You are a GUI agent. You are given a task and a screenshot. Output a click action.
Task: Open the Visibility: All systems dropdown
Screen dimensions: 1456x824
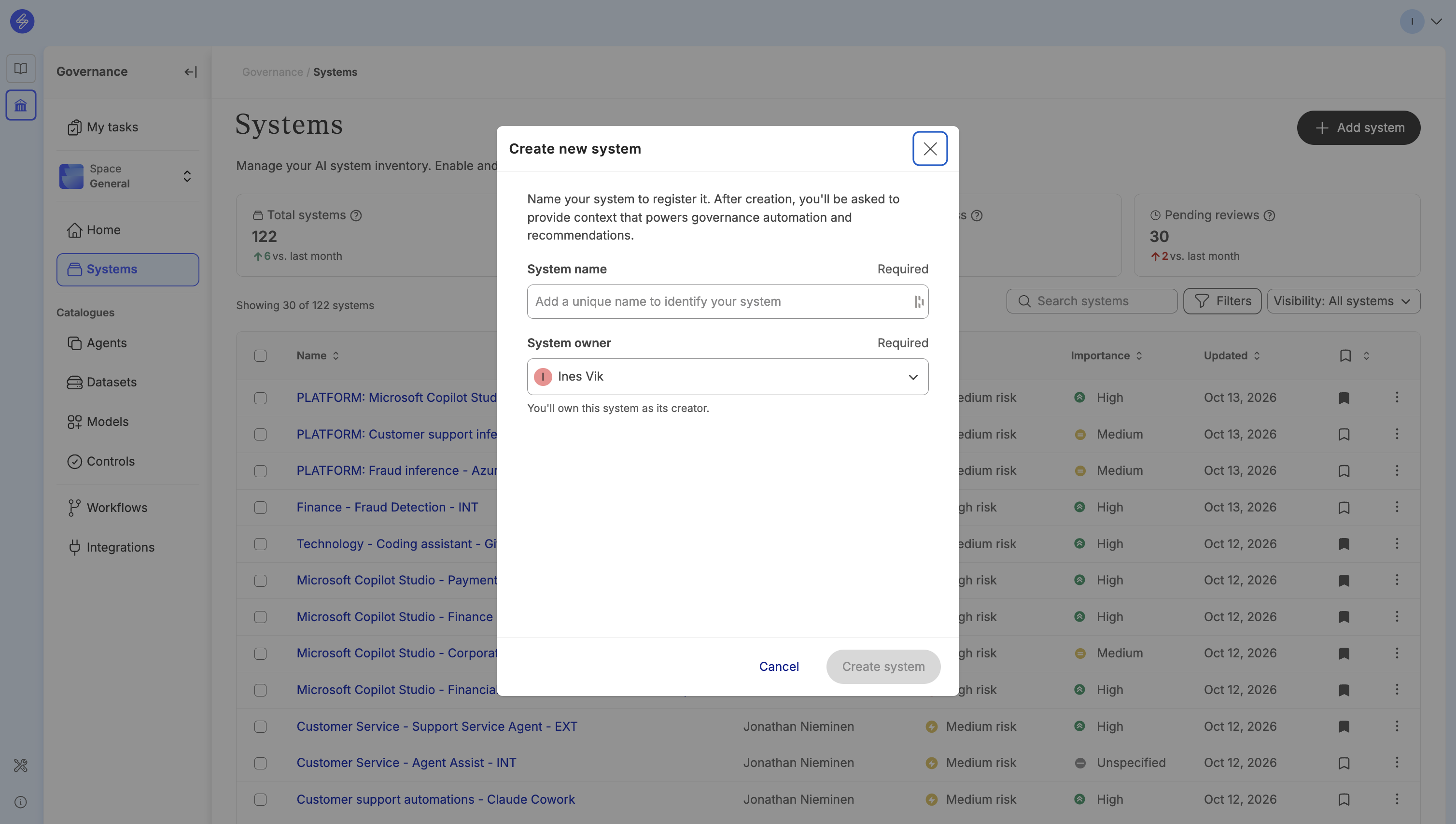tap(1344, 301)
